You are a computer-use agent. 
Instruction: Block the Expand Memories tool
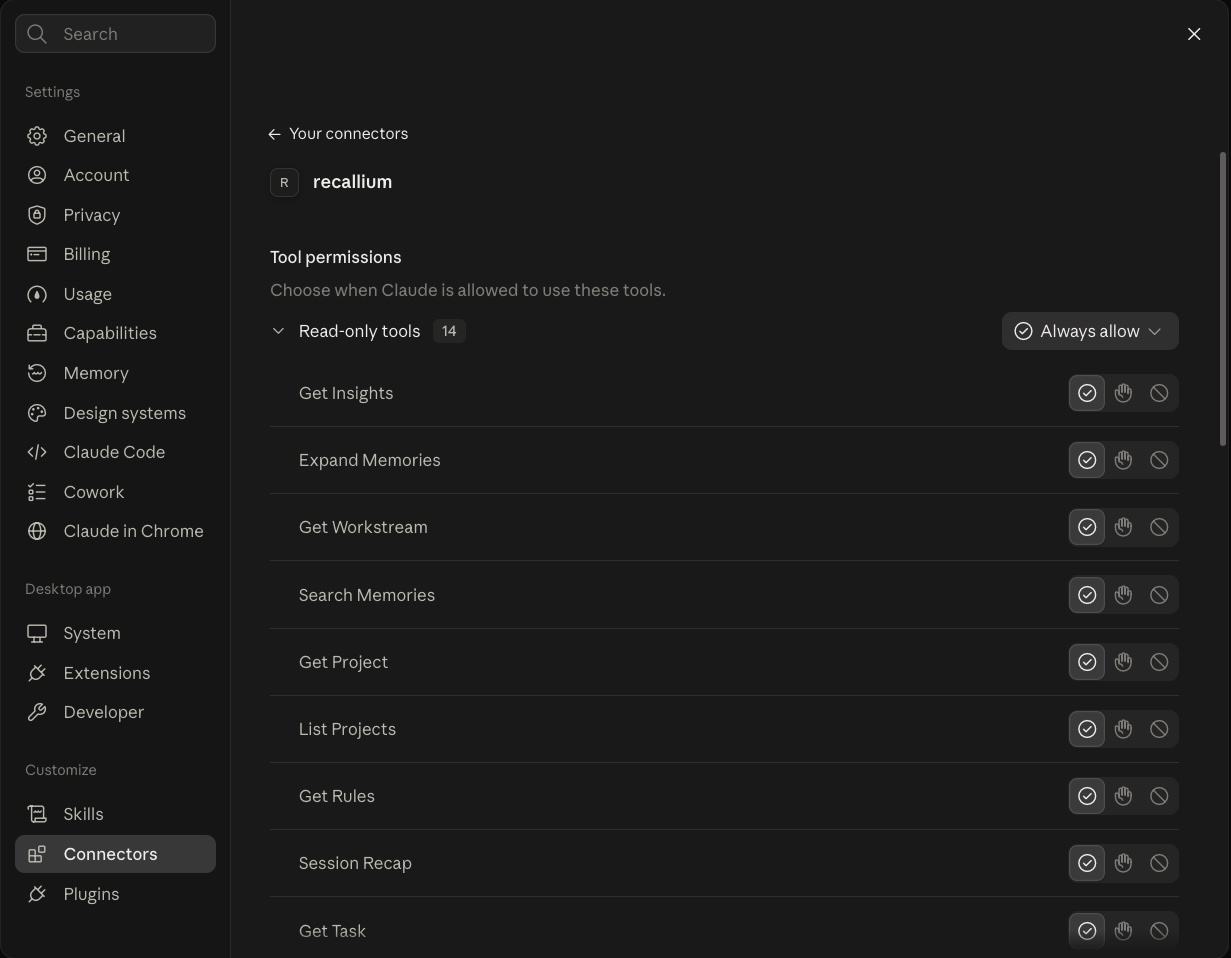coord(1159,460)
